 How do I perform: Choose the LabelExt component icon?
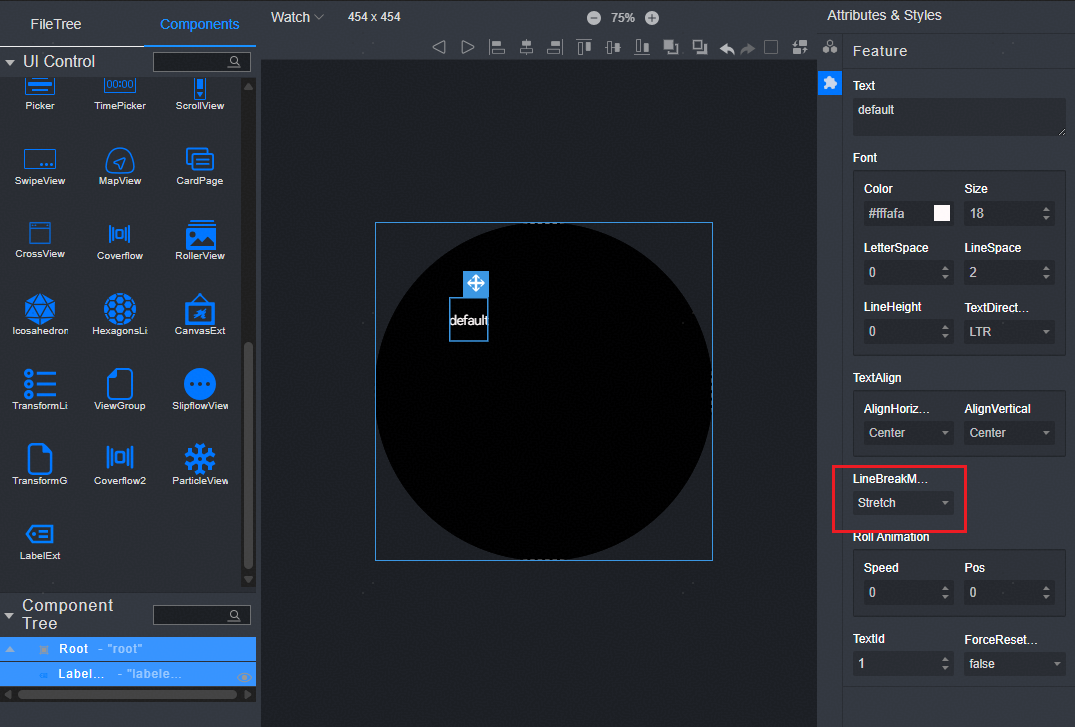[x=39, y=534]
